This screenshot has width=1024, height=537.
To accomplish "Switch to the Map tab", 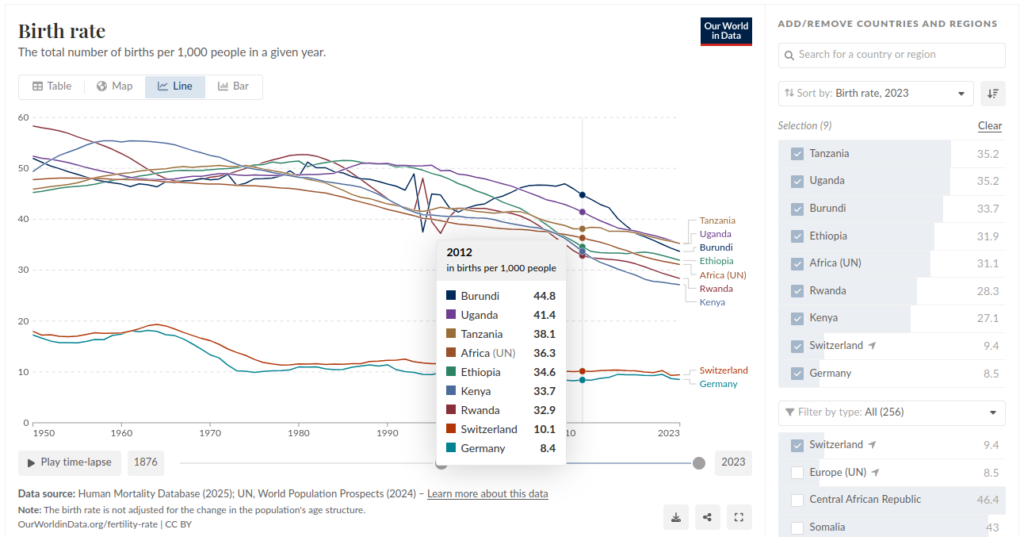I will pos(114,87).
